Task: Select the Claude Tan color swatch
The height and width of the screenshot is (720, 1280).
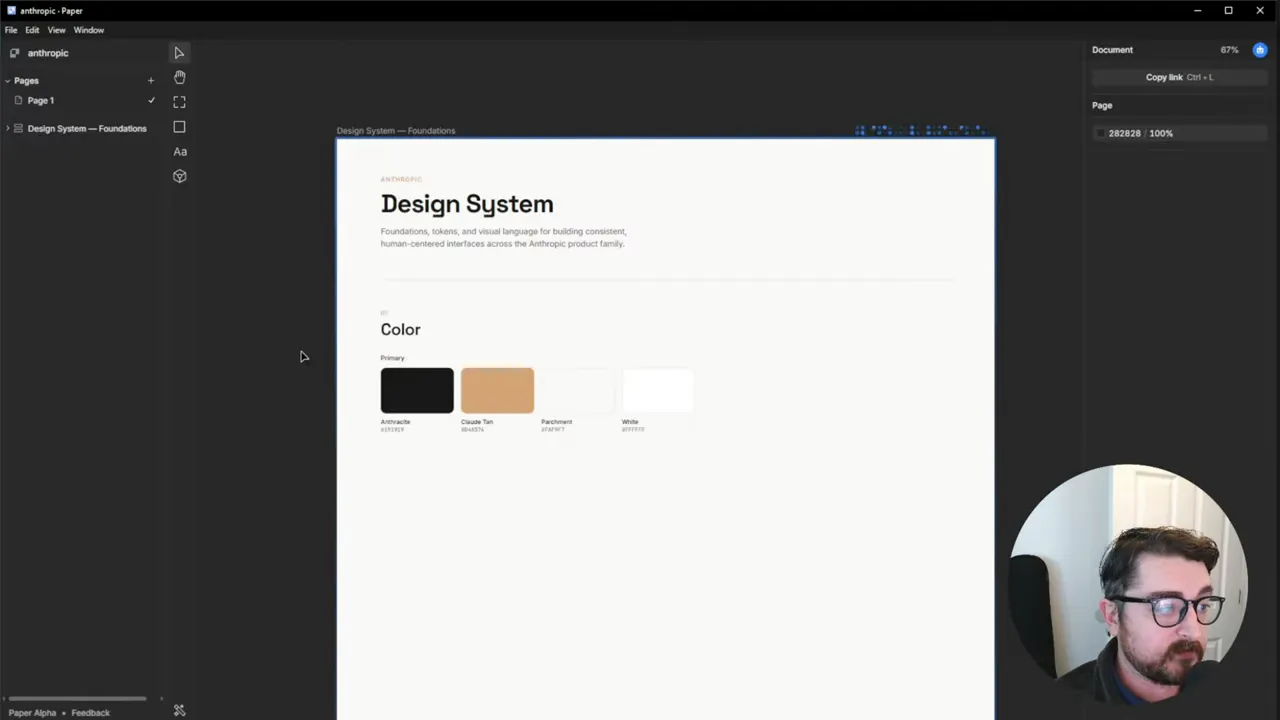Action: point(497,390)
